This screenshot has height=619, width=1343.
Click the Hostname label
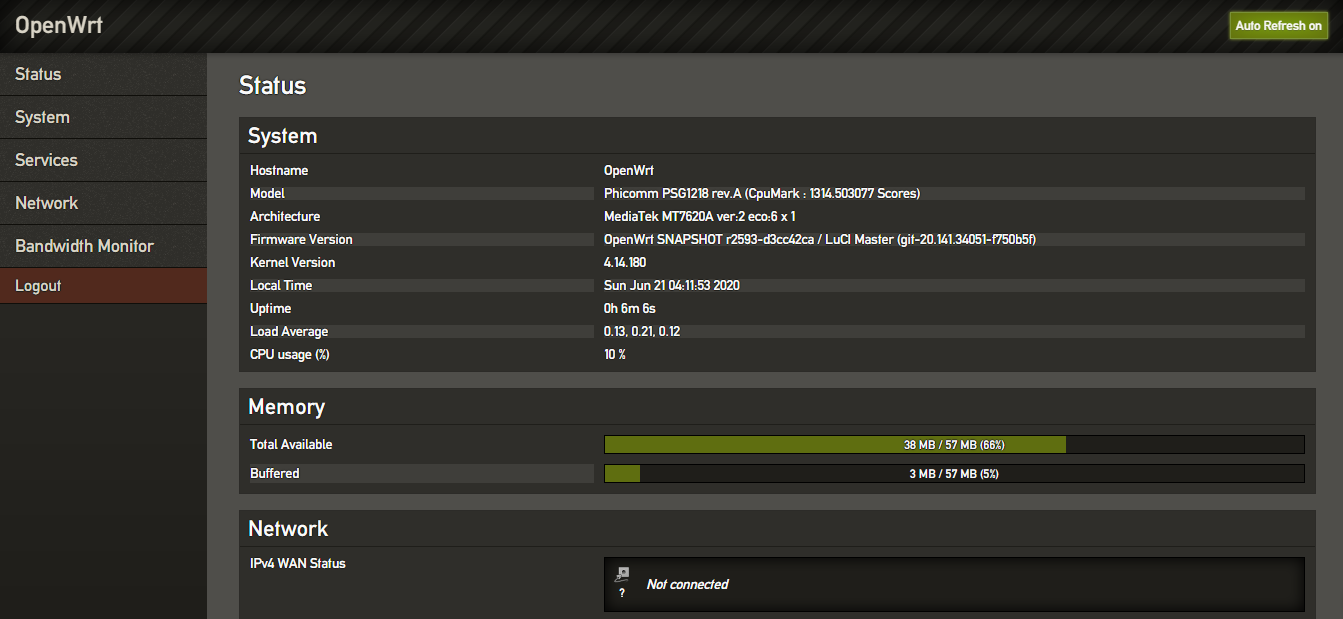(279, 171)
